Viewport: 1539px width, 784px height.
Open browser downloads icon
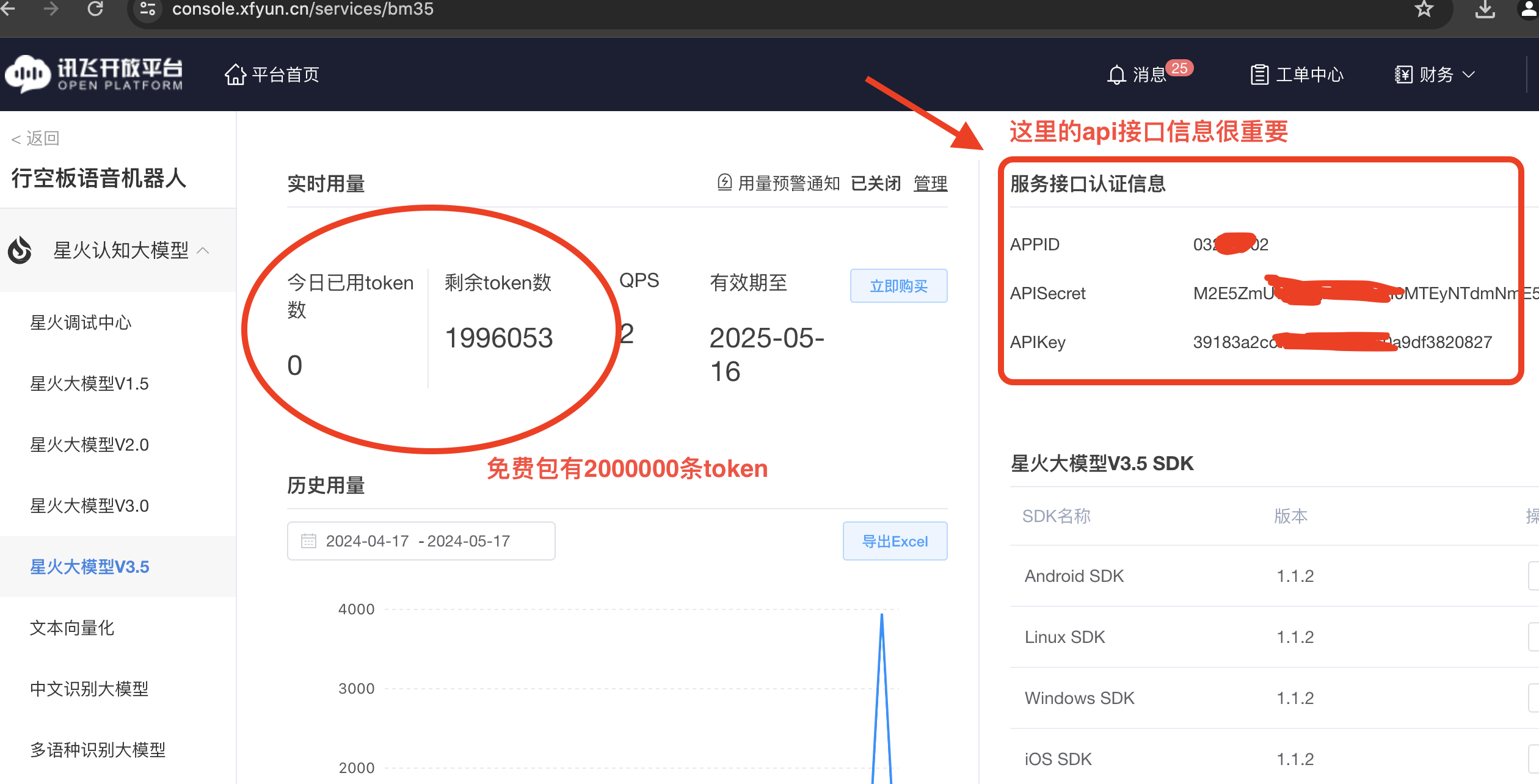click(1485, 9)
